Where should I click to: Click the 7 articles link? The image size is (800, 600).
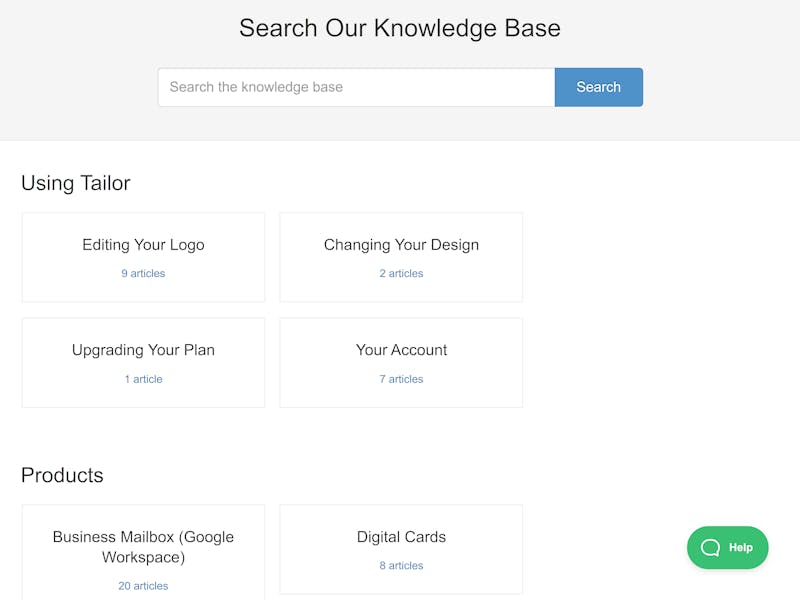(402, 379)
